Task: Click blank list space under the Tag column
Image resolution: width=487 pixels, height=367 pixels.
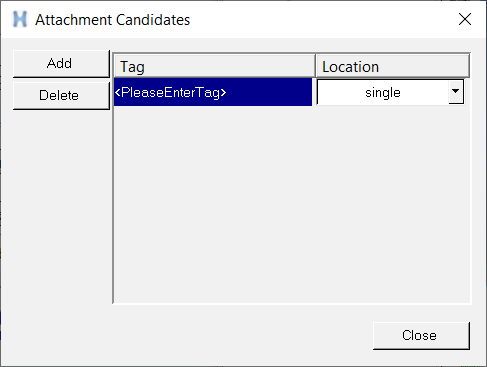Action: (x=215, y=204)
